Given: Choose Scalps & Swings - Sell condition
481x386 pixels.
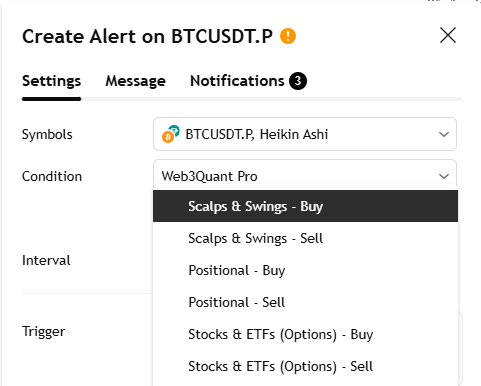Looking at the screenshot, I should click(305, 238).
